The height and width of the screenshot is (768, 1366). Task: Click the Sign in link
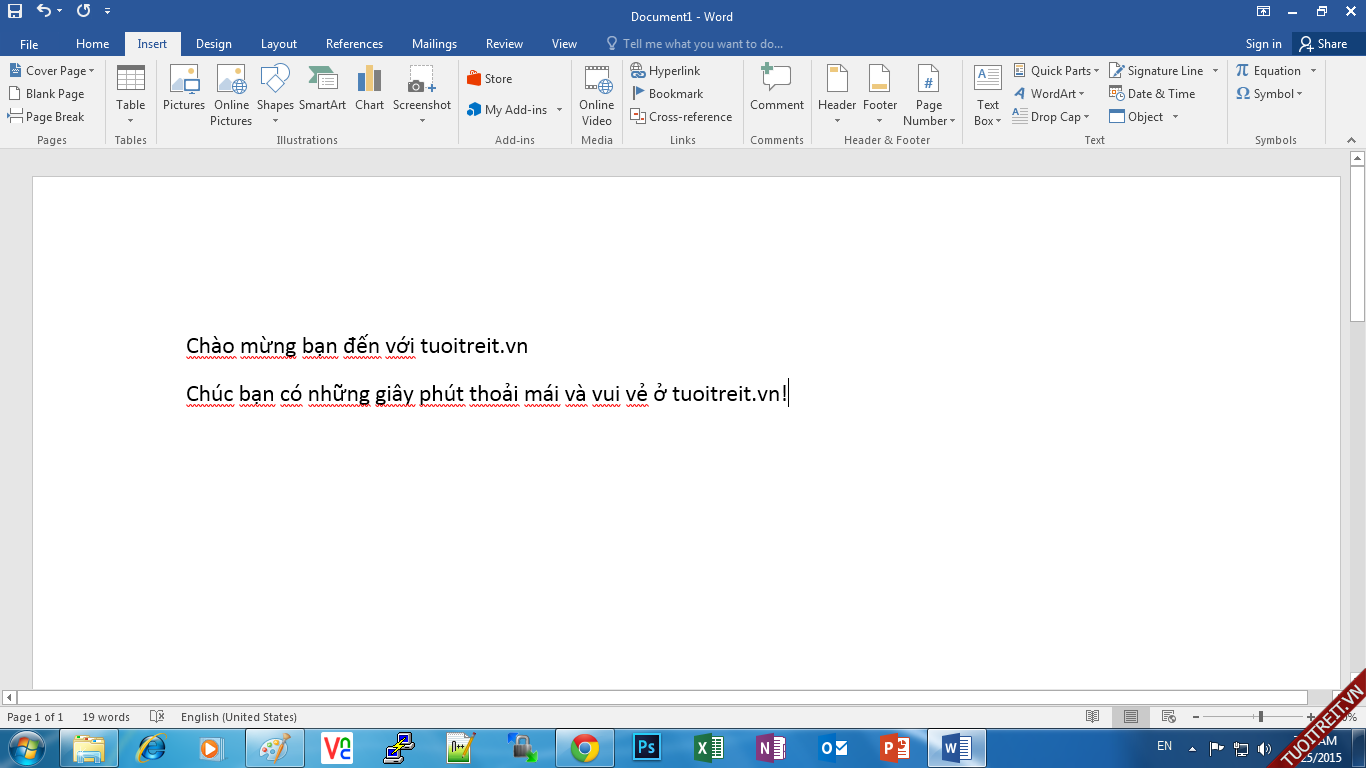click(1263, 44)
